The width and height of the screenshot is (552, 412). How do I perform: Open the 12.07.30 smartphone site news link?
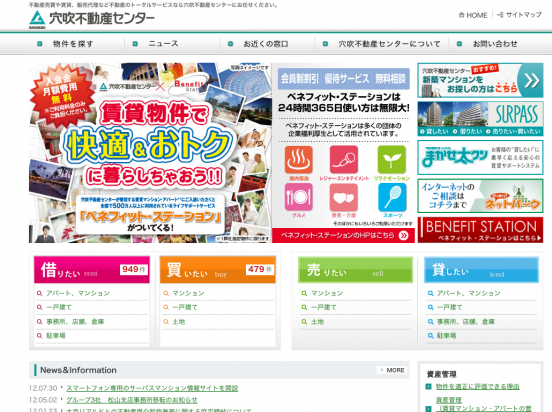click(x=152, y=388)
